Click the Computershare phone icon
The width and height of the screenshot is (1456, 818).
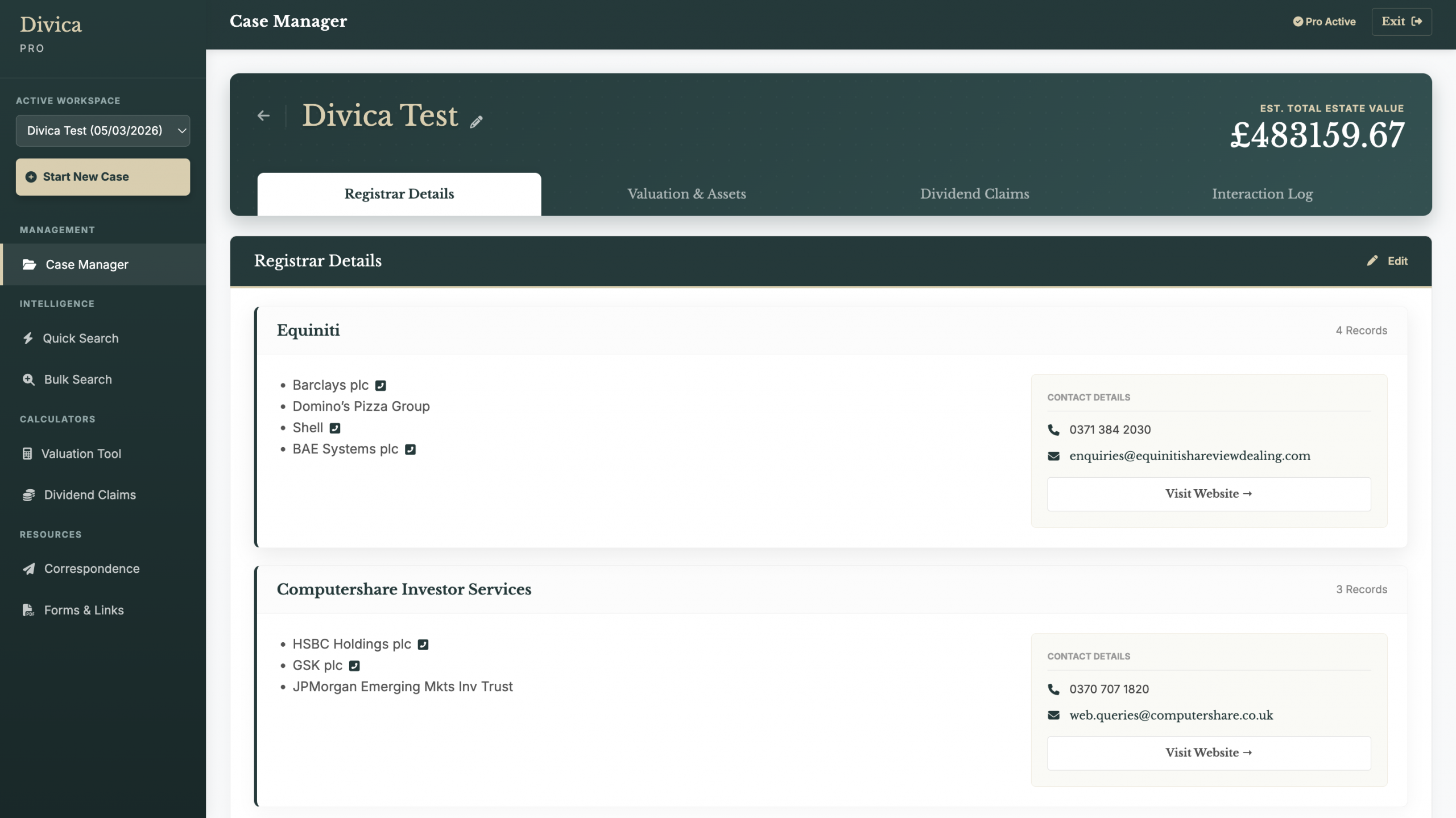(1053, 689)
